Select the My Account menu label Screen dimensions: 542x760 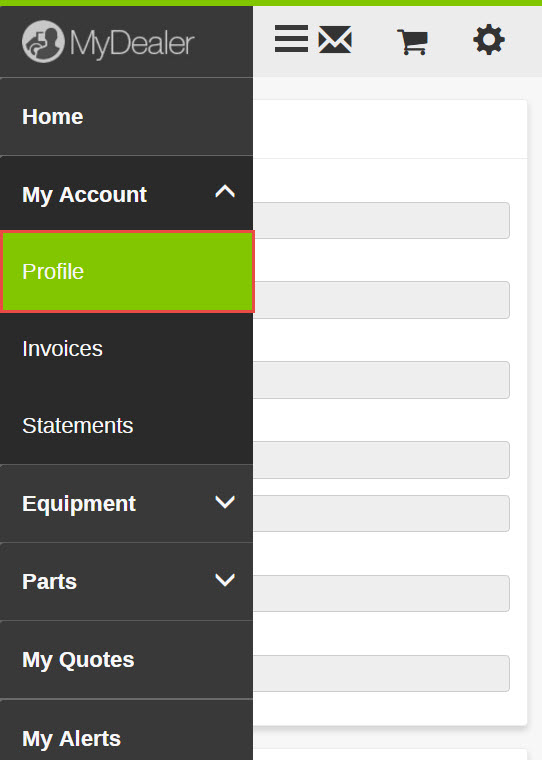point(84,195)
